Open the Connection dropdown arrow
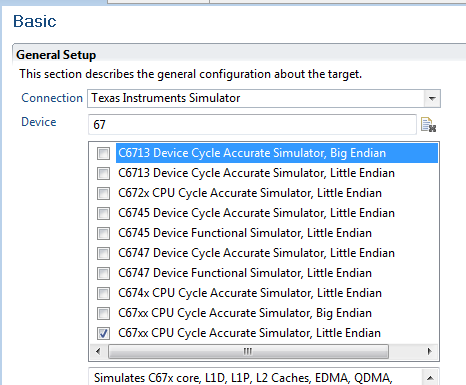 click(432, 98)
